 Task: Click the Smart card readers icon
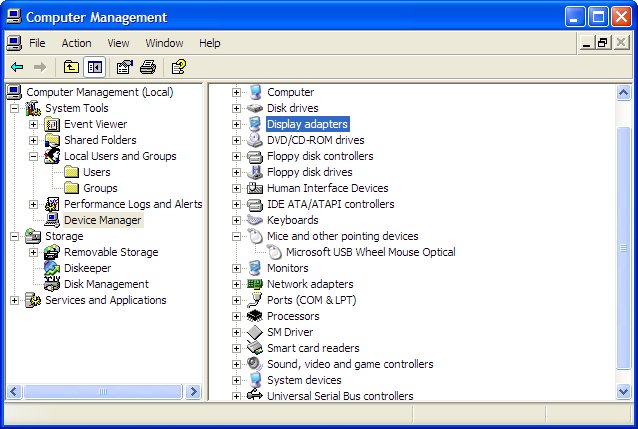click(255, 348)
